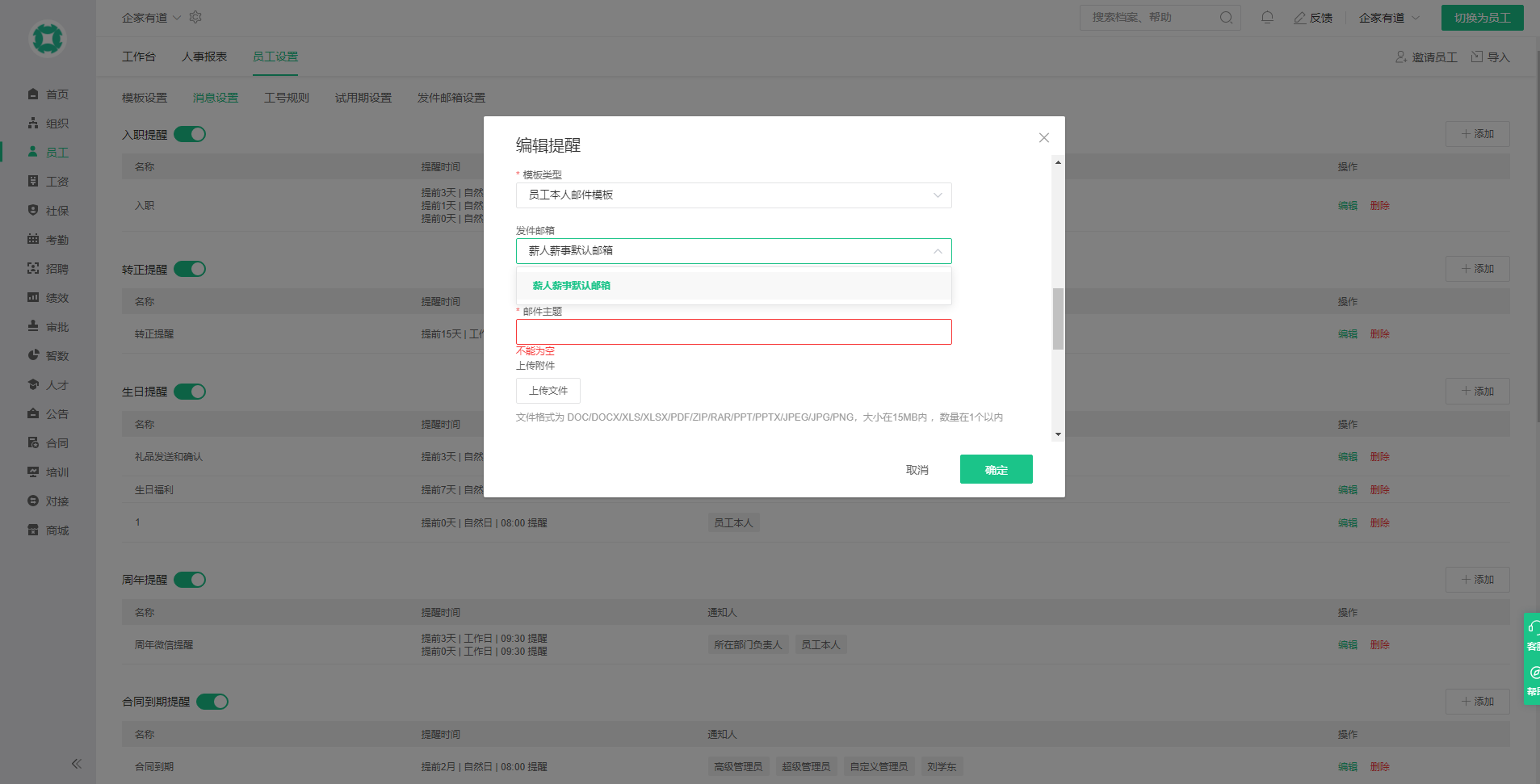Open the 发件邮箱设置 sub-tab
1540x784 pixels.
451,98
